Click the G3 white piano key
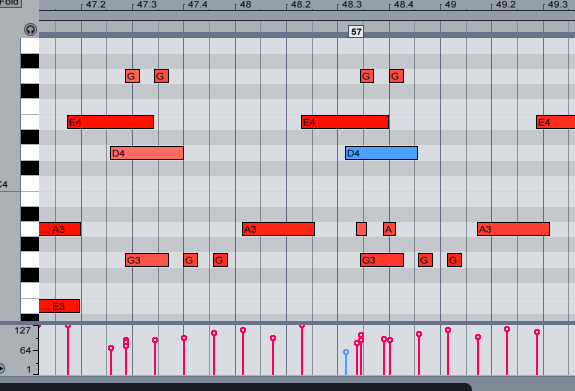This screenshot has width=575, height=391. point(30,260)
